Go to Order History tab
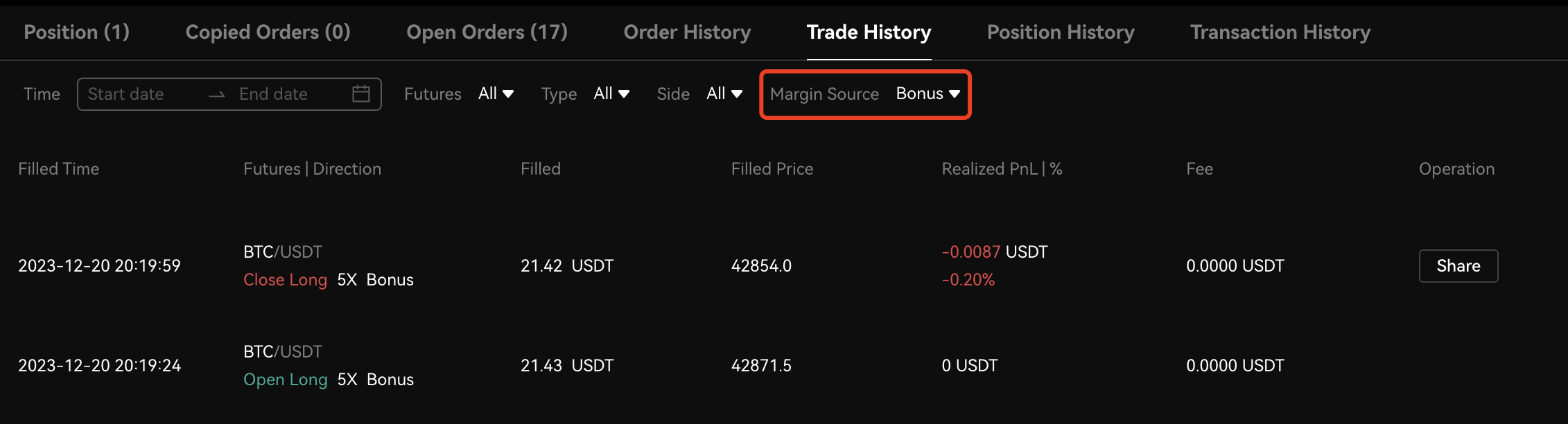Viewport: 1568px width, 424px height. tap(687, 32)
